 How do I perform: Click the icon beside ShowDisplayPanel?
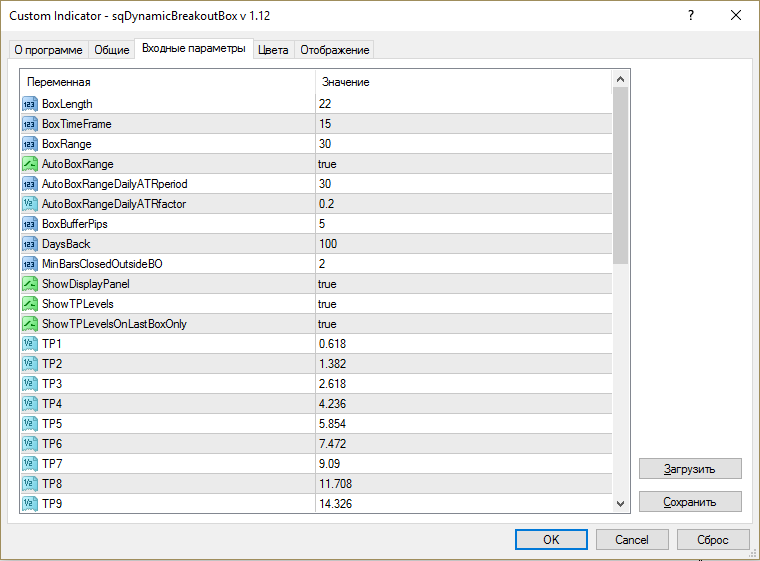click(29, 284)
